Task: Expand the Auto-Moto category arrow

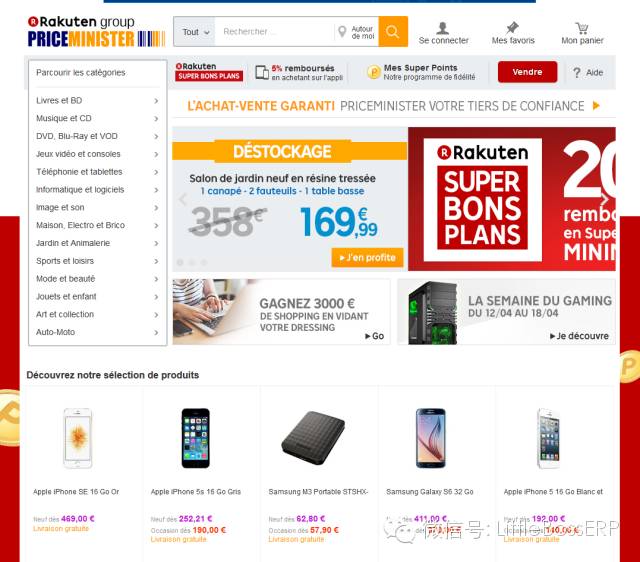Action: click(x=156, y=333)
